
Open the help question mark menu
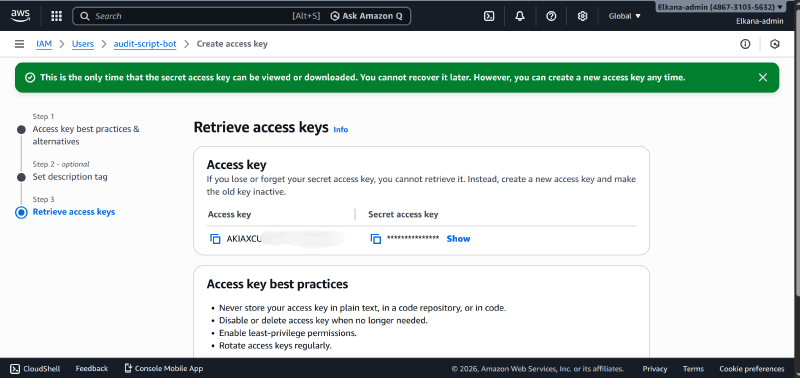[x=551, y=16]
